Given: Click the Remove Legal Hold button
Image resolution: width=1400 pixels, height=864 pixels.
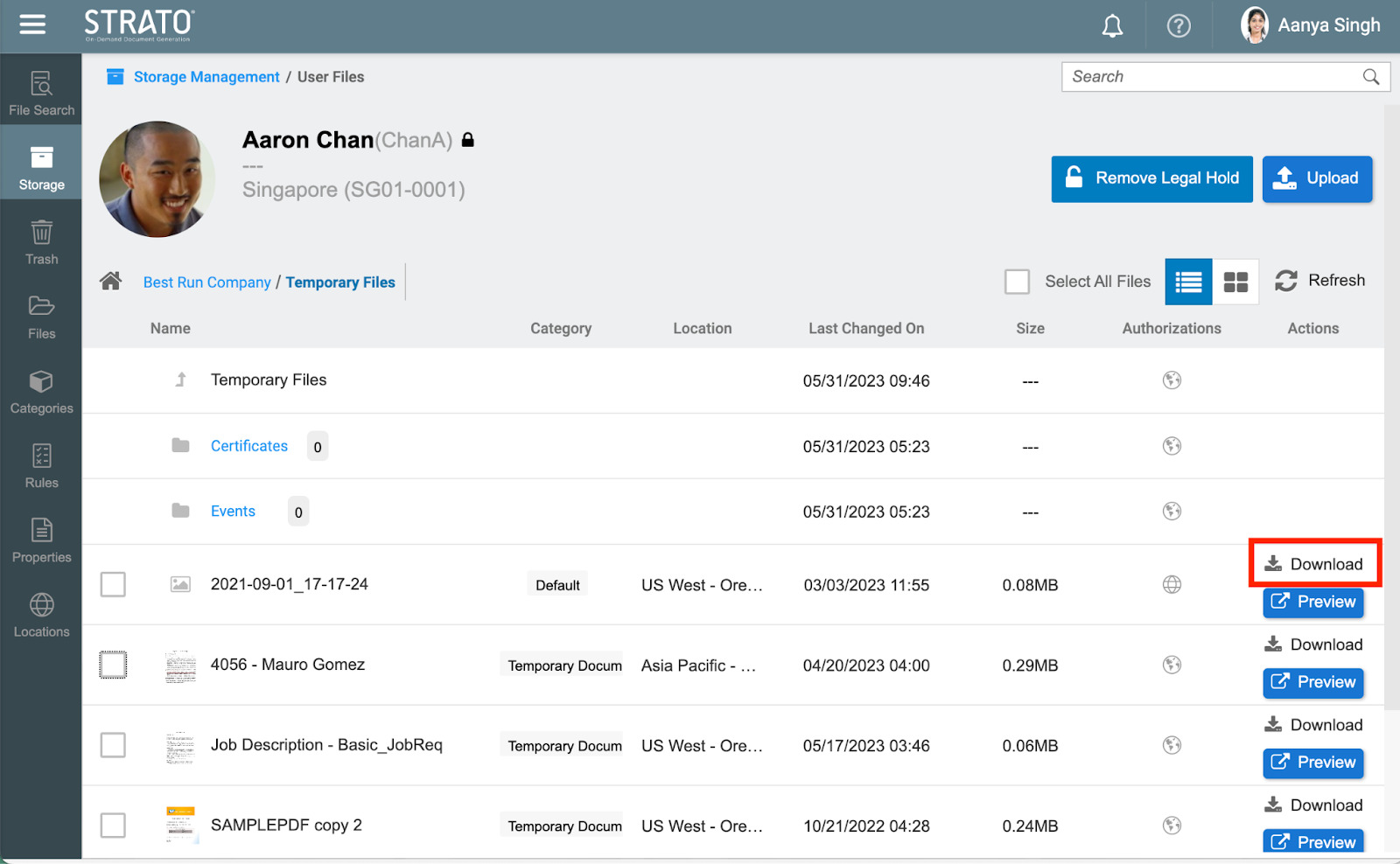Looking at the screenshot, I should pos(1151,178).
